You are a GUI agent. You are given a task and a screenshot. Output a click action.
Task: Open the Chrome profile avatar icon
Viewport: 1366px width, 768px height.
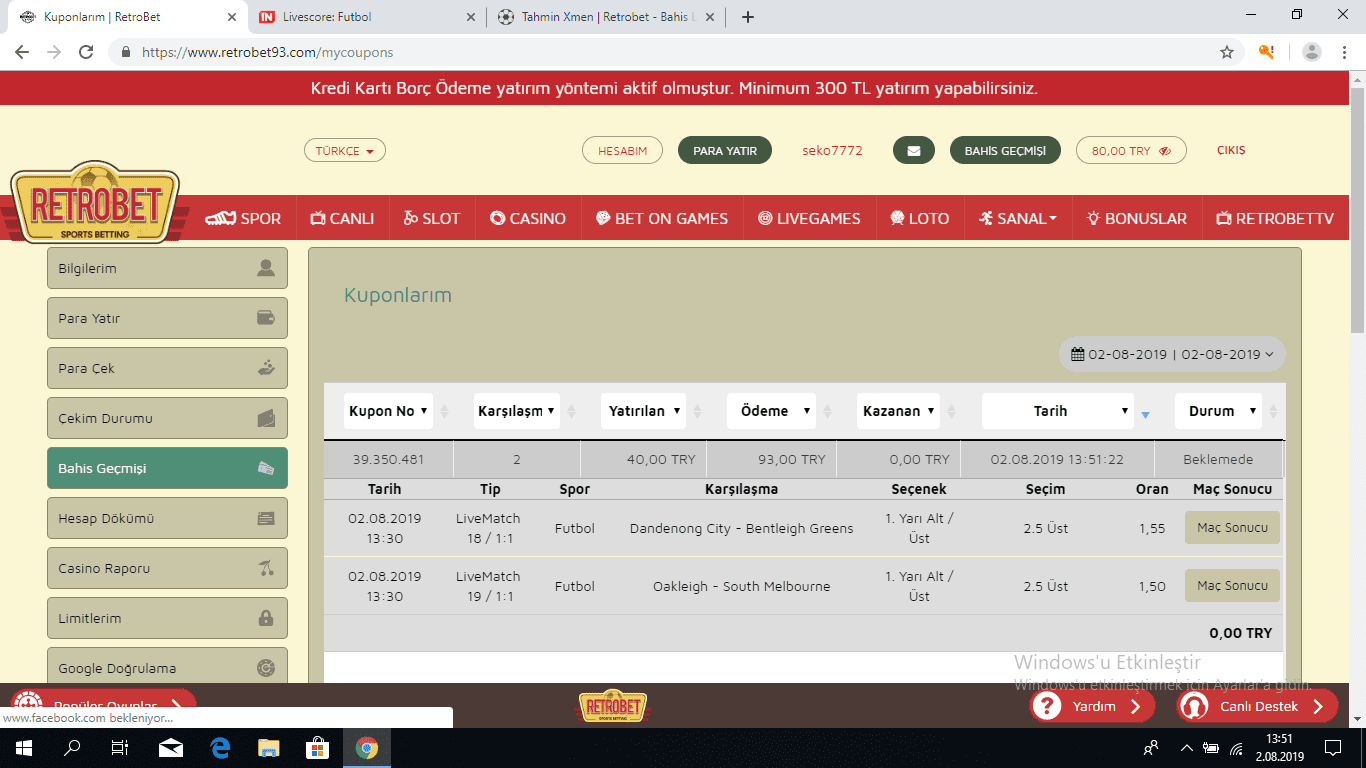click(1312, 52)
